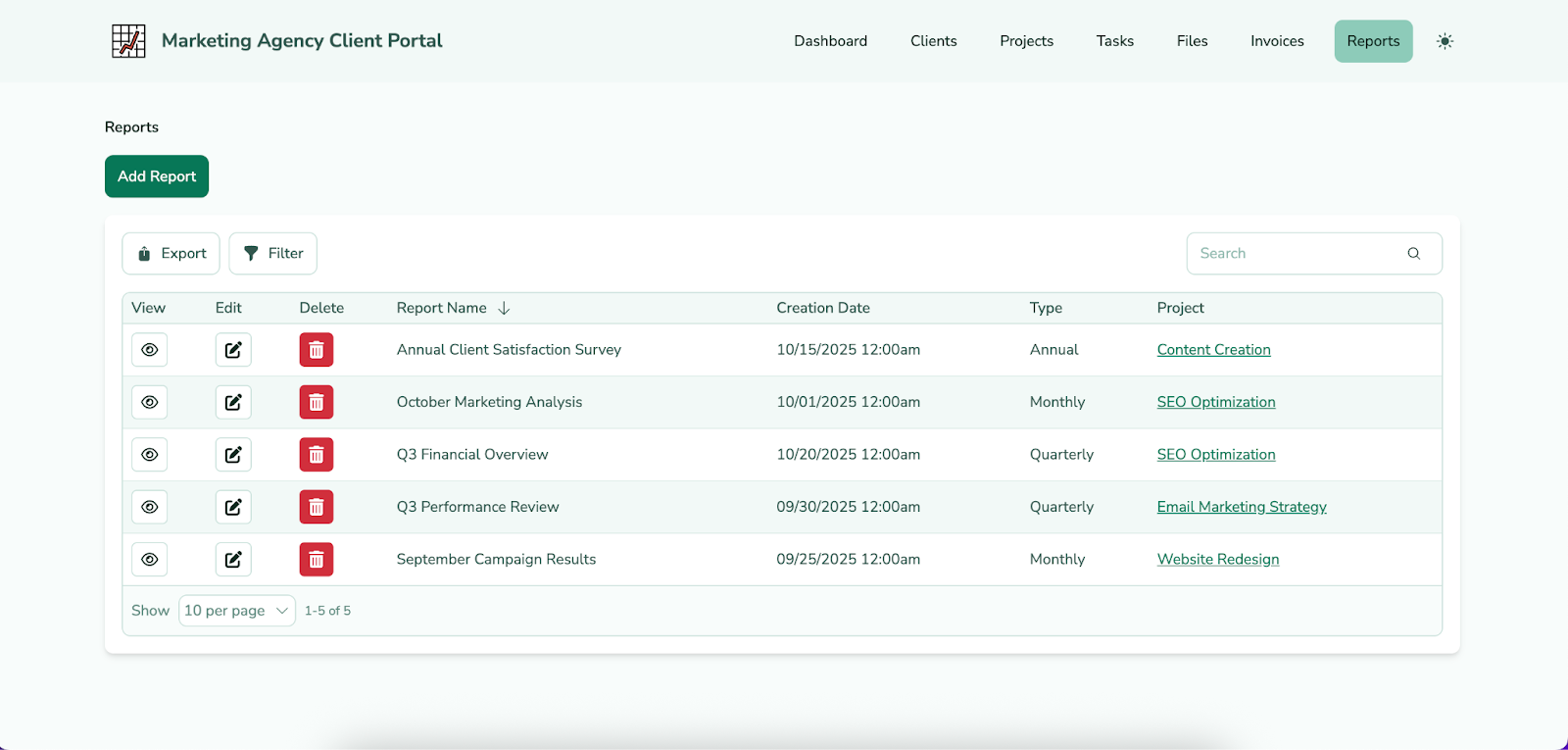Delete the September Campaign Results report
The image size is (1568, 750).
click(x=317, y=560)
